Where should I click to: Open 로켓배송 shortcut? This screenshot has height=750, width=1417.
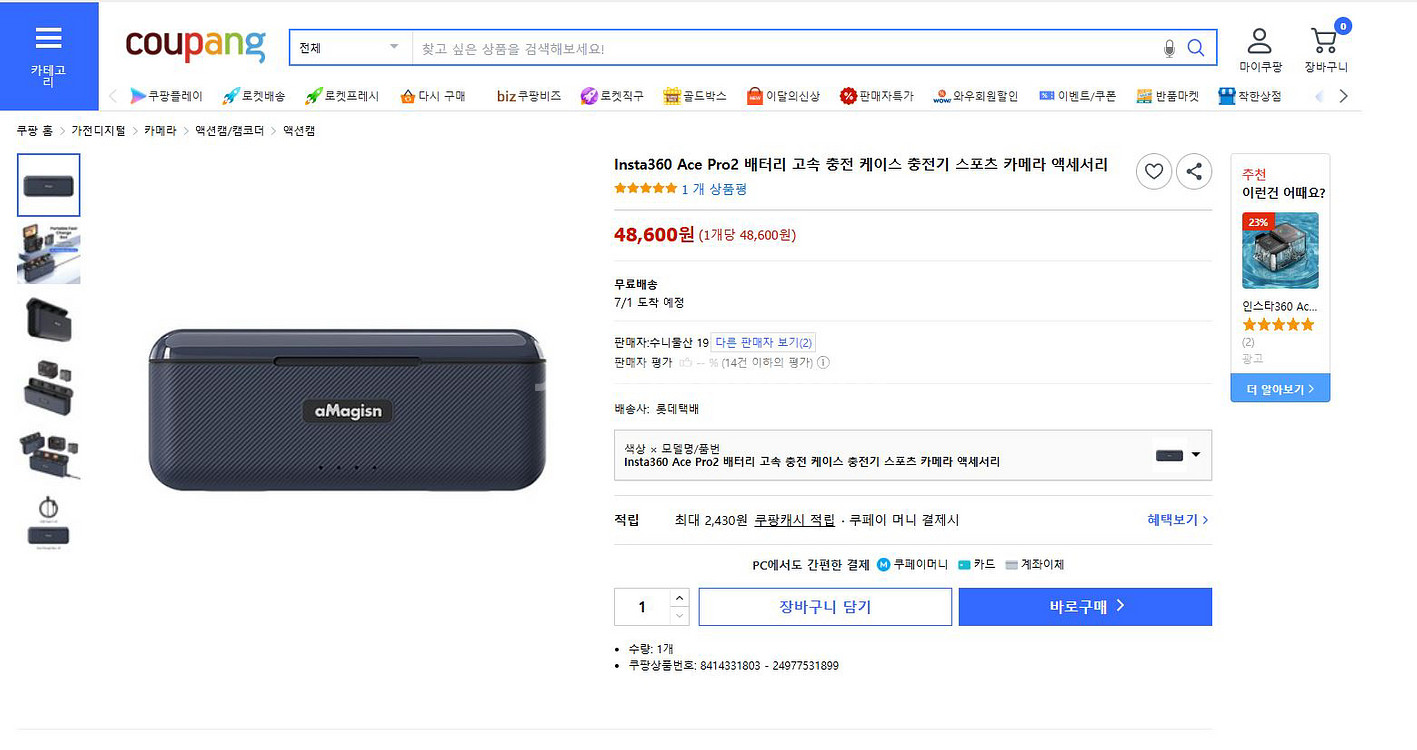pyautogui.click(x=254, y=96)
